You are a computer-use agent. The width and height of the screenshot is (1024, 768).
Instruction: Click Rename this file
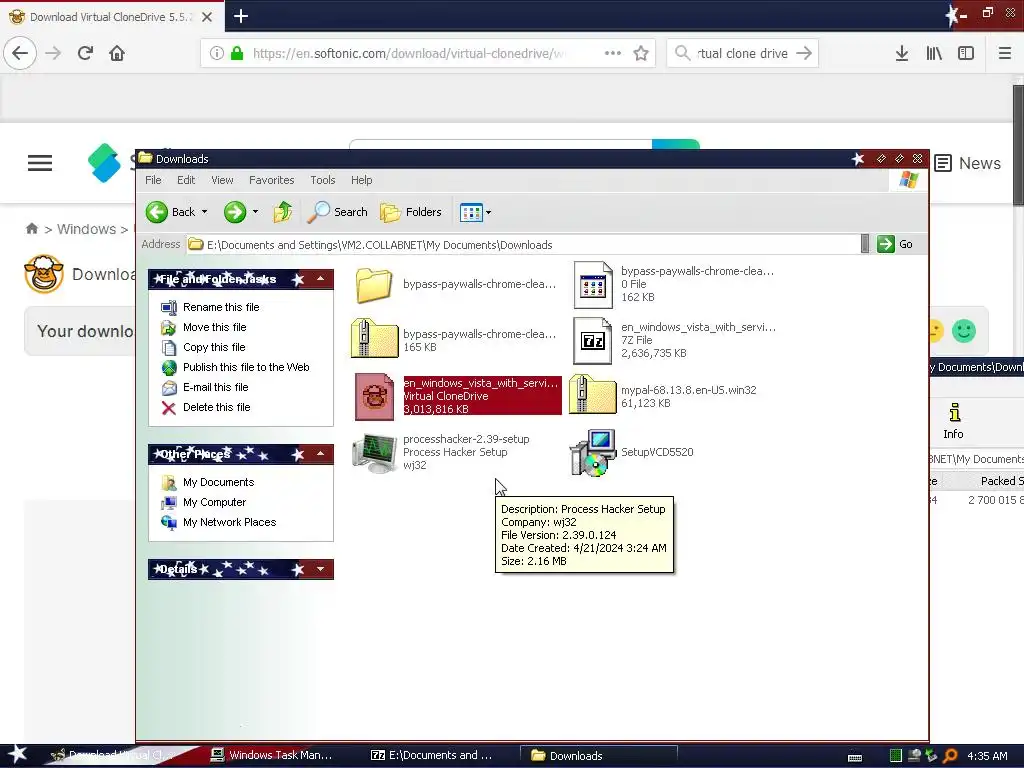point(221,307)
